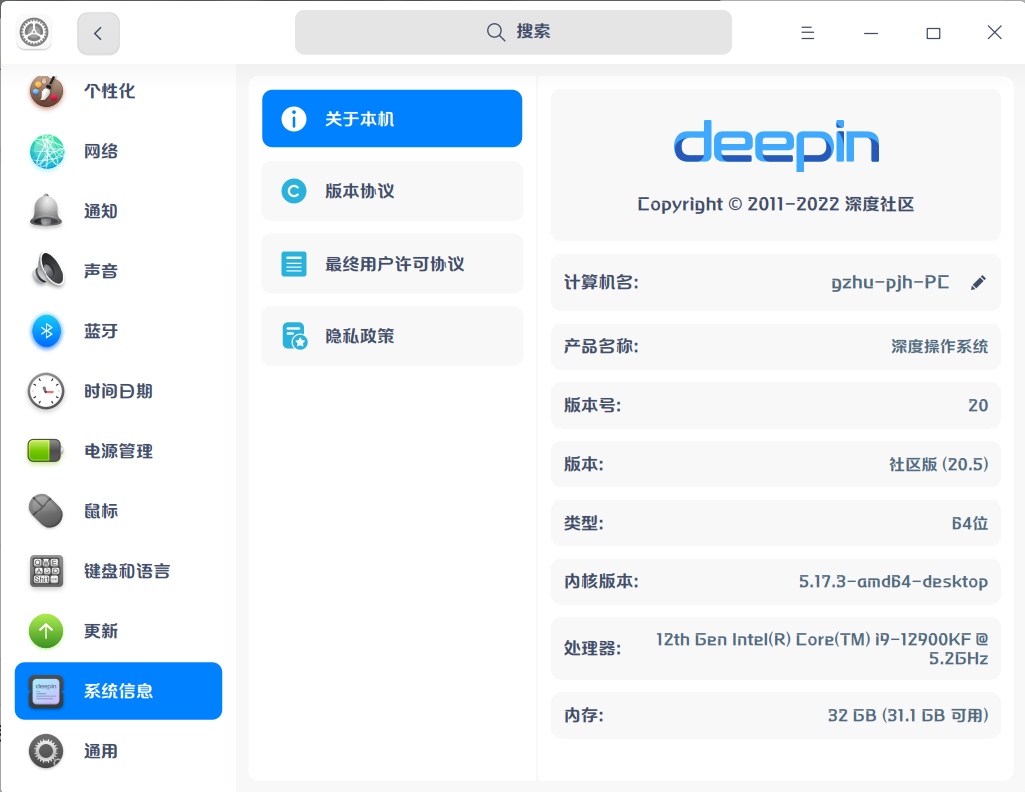Select the Network globe icon
This screenshot has width=1025, height=792.
click(x=46, y=151)
